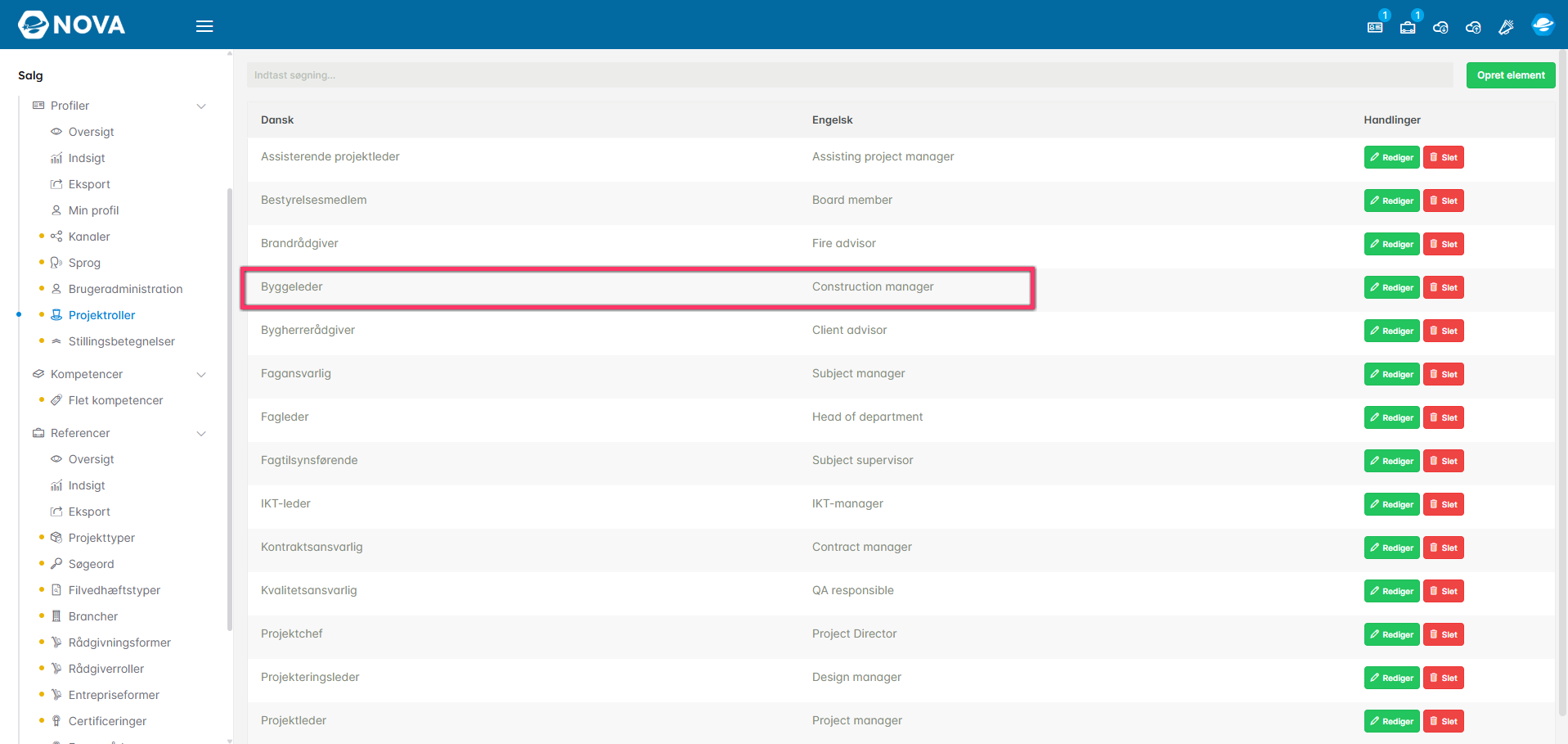This screenshot has width=1568, height=744.
Task: Collapse the Kompetencer section chevron
Action: pos(201,375)
